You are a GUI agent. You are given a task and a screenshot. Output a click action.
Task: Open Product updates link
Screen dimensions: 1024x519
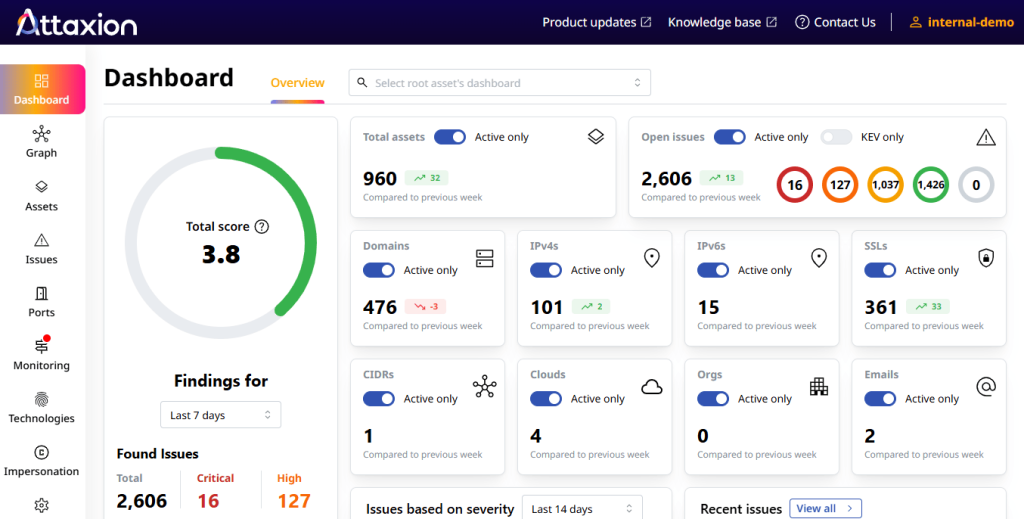point(596,22)
